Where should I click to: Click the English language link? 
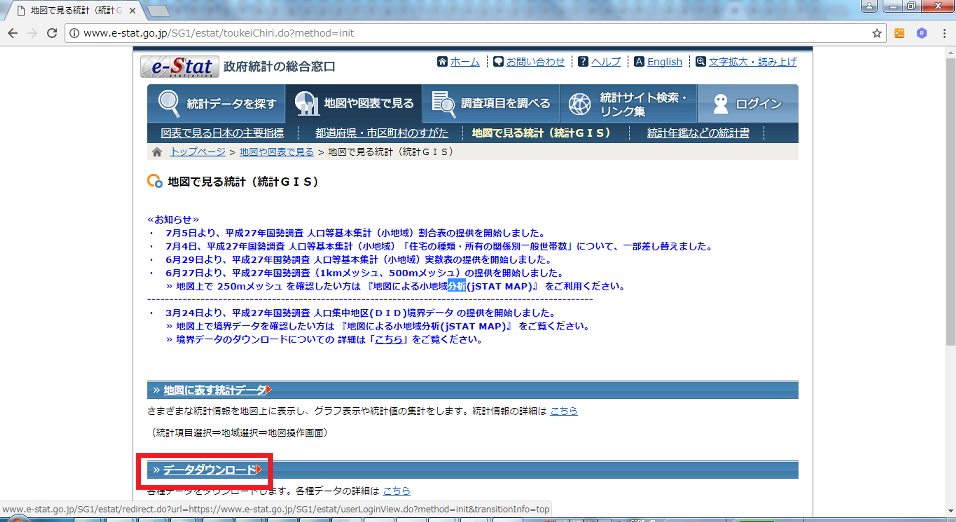click(664, 62)
